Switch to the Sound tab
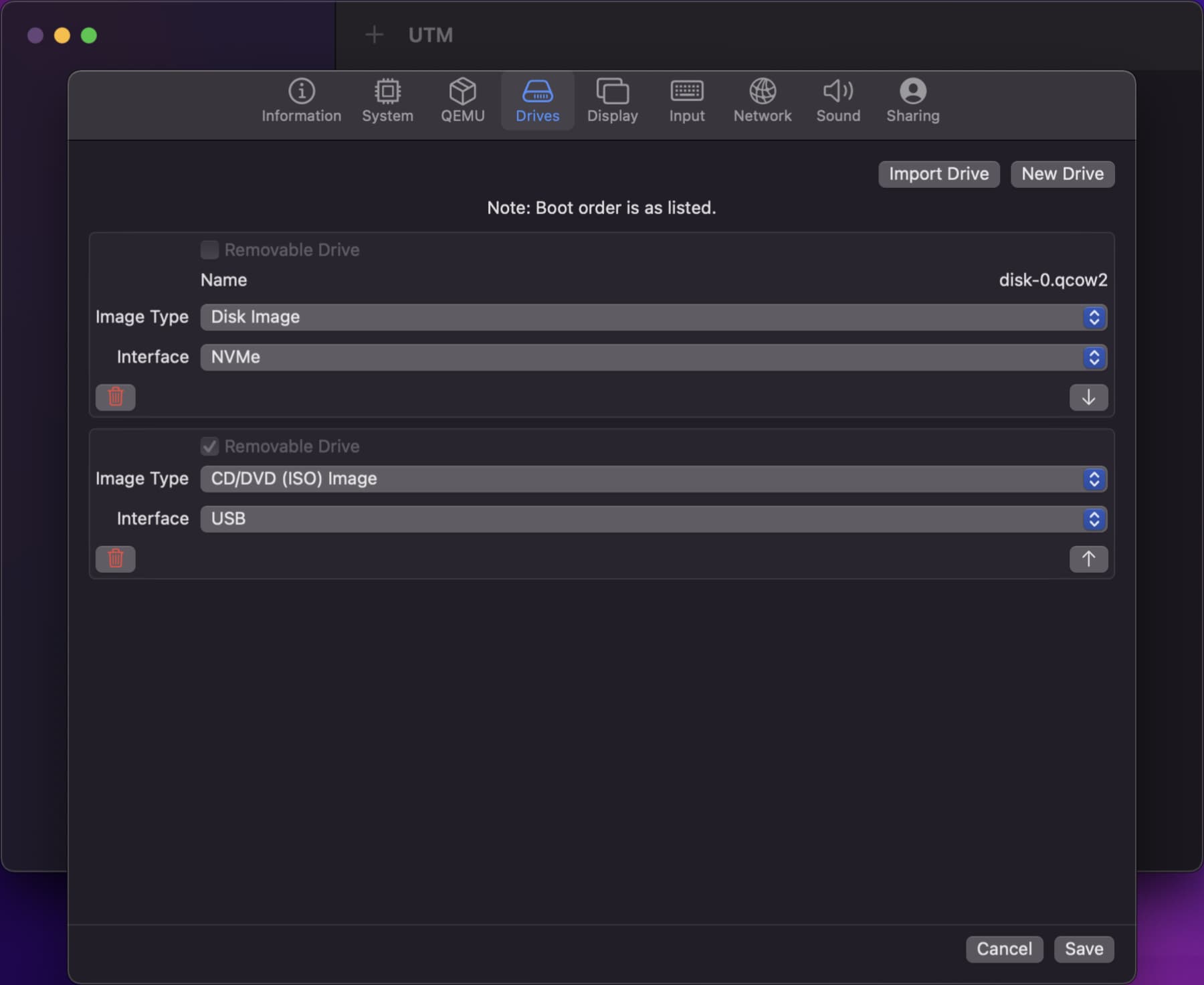Viewport: 1204px width, 985px height. click(837, 101)
